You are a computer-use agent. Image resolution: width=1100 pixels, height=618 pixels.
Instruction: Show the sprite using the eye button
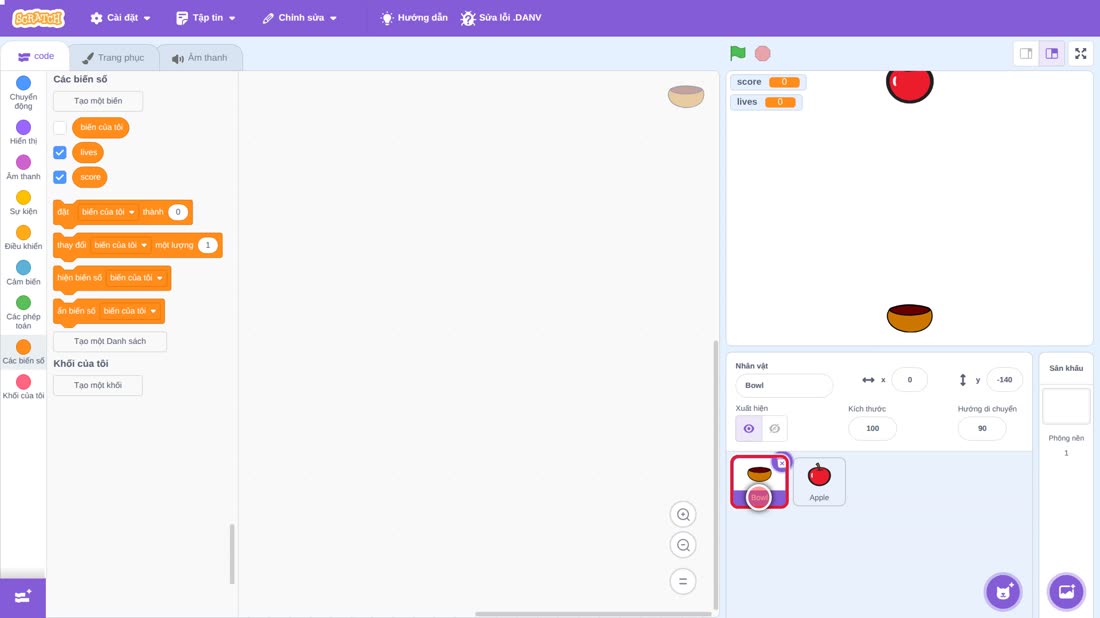pyautogui.click(x=749, y=429)
